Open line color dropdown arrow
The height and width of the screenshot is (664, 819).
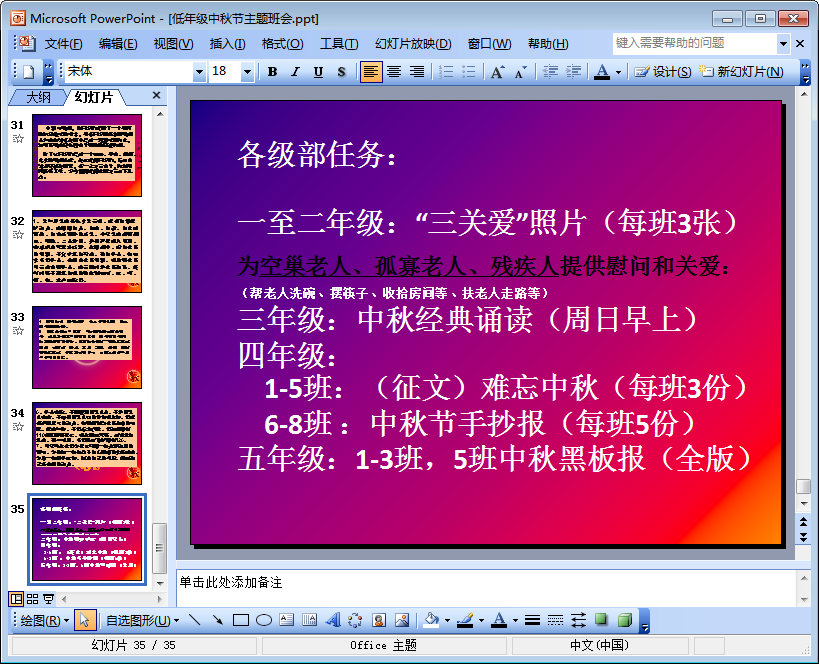tap(481, 621)
